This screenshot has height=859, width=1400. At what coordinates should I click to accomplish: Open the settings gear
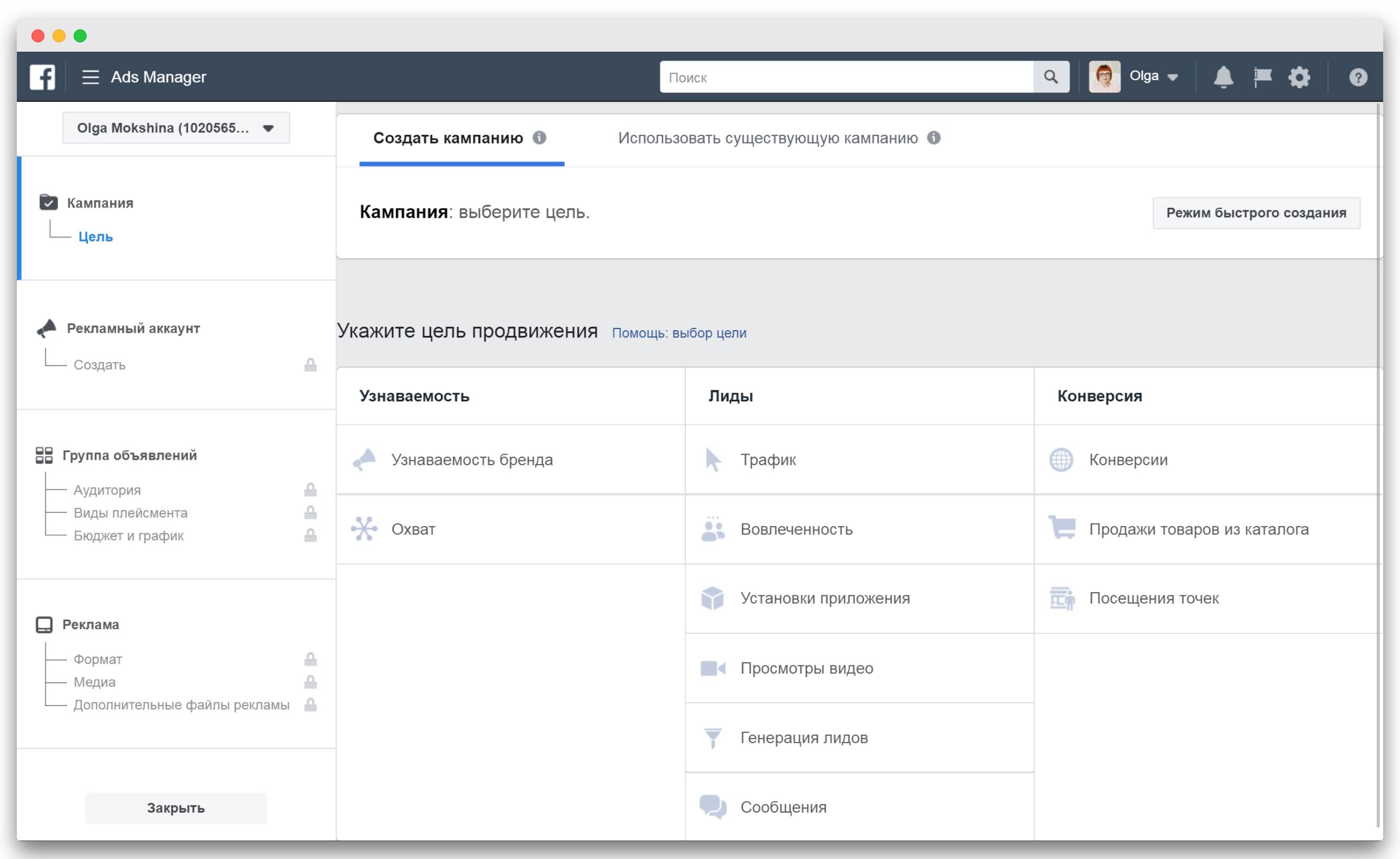(1299, 77)
